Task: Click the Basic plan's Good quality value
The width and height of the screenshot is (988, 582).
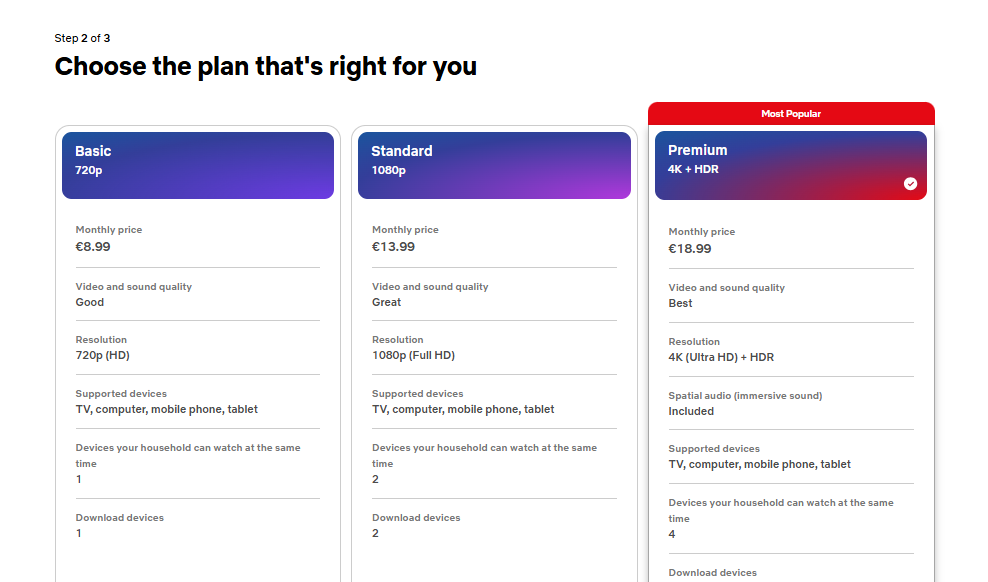Action: tap(90, 302)
